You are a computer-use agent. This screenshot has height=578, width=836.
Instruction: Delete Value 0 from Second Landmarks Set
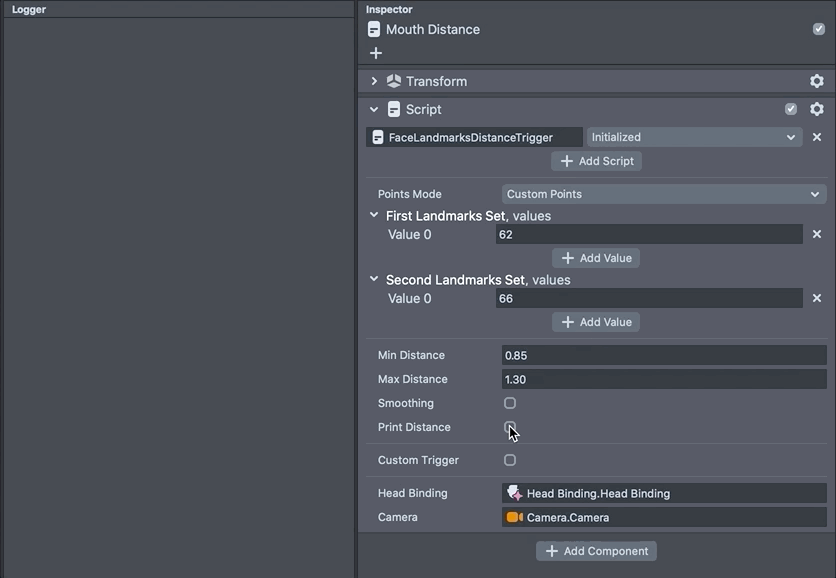(x=816, y=298)
